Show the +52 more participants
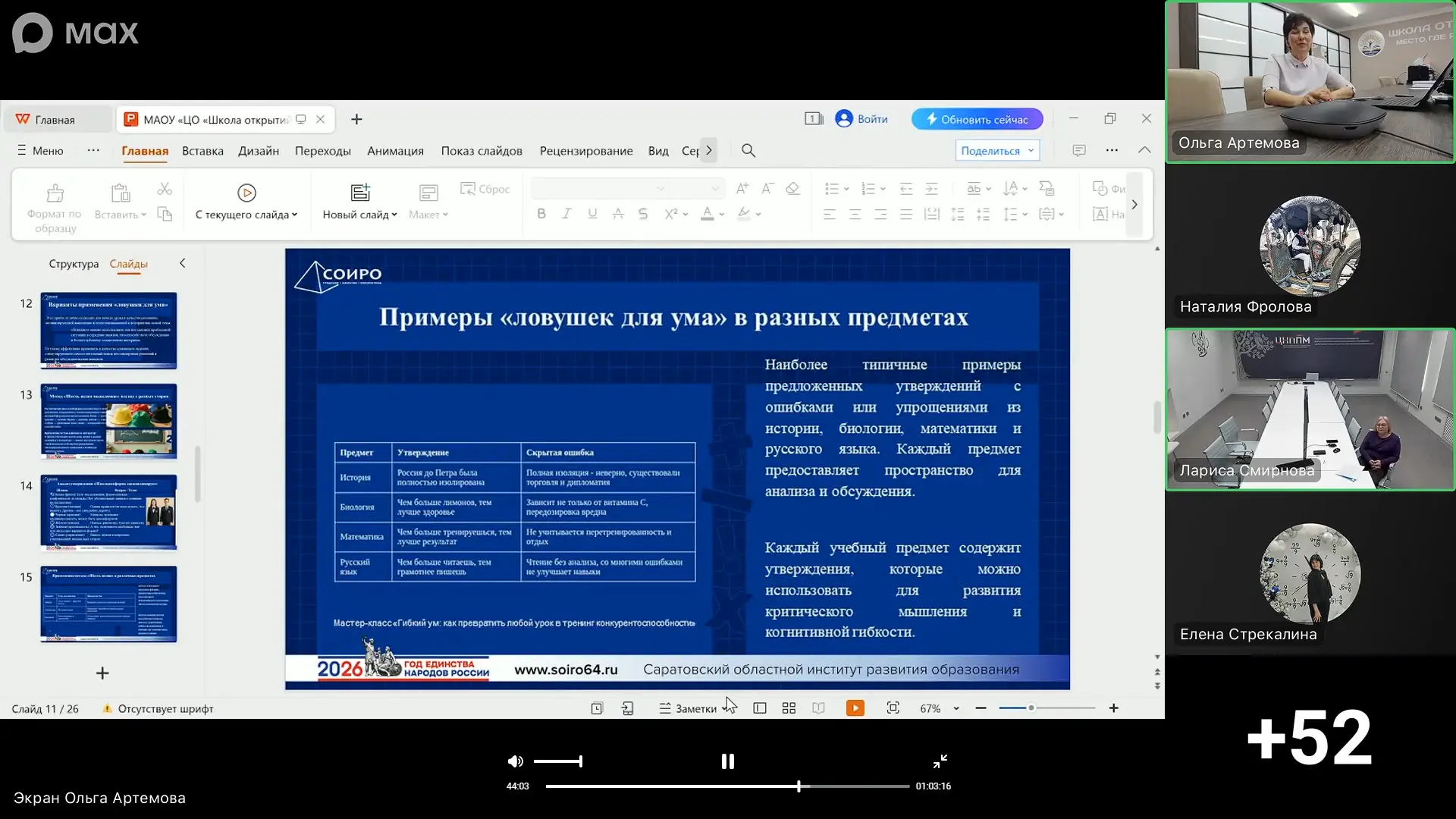The width and height of the screenshot is (1456, 819). (1310, 737)
